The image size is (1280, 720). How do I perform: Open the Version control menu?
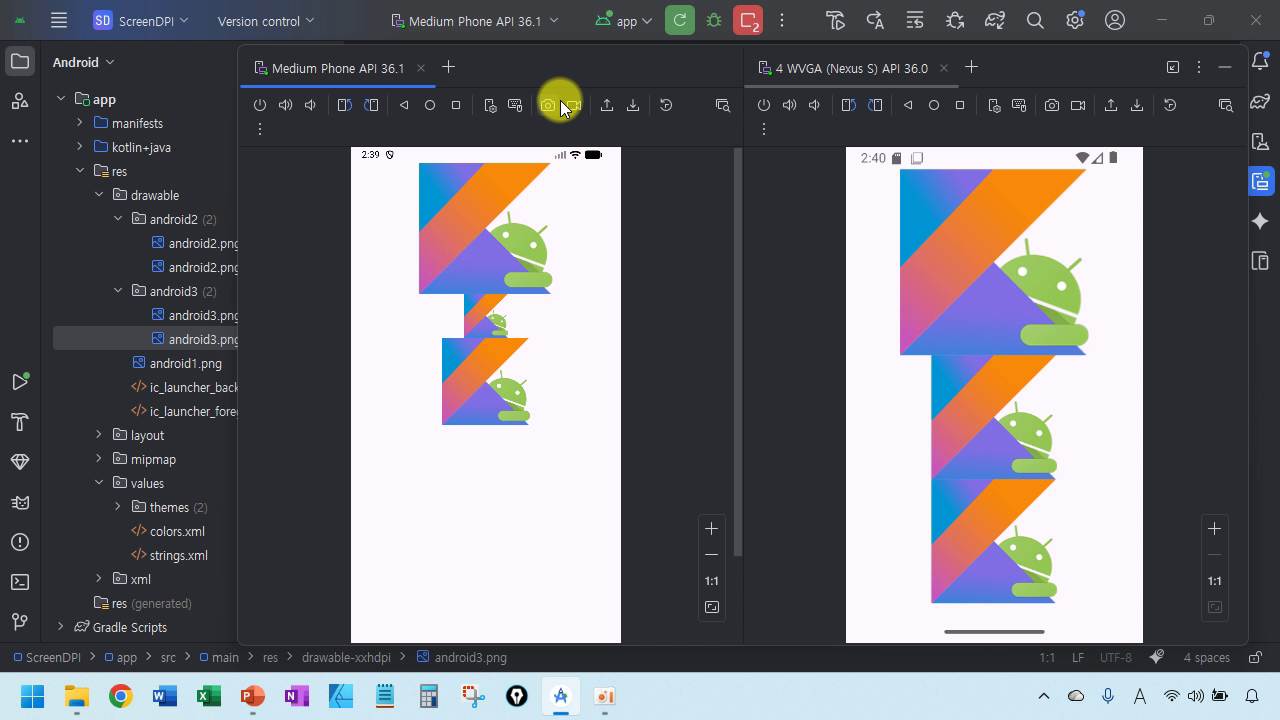click(265, 20)
